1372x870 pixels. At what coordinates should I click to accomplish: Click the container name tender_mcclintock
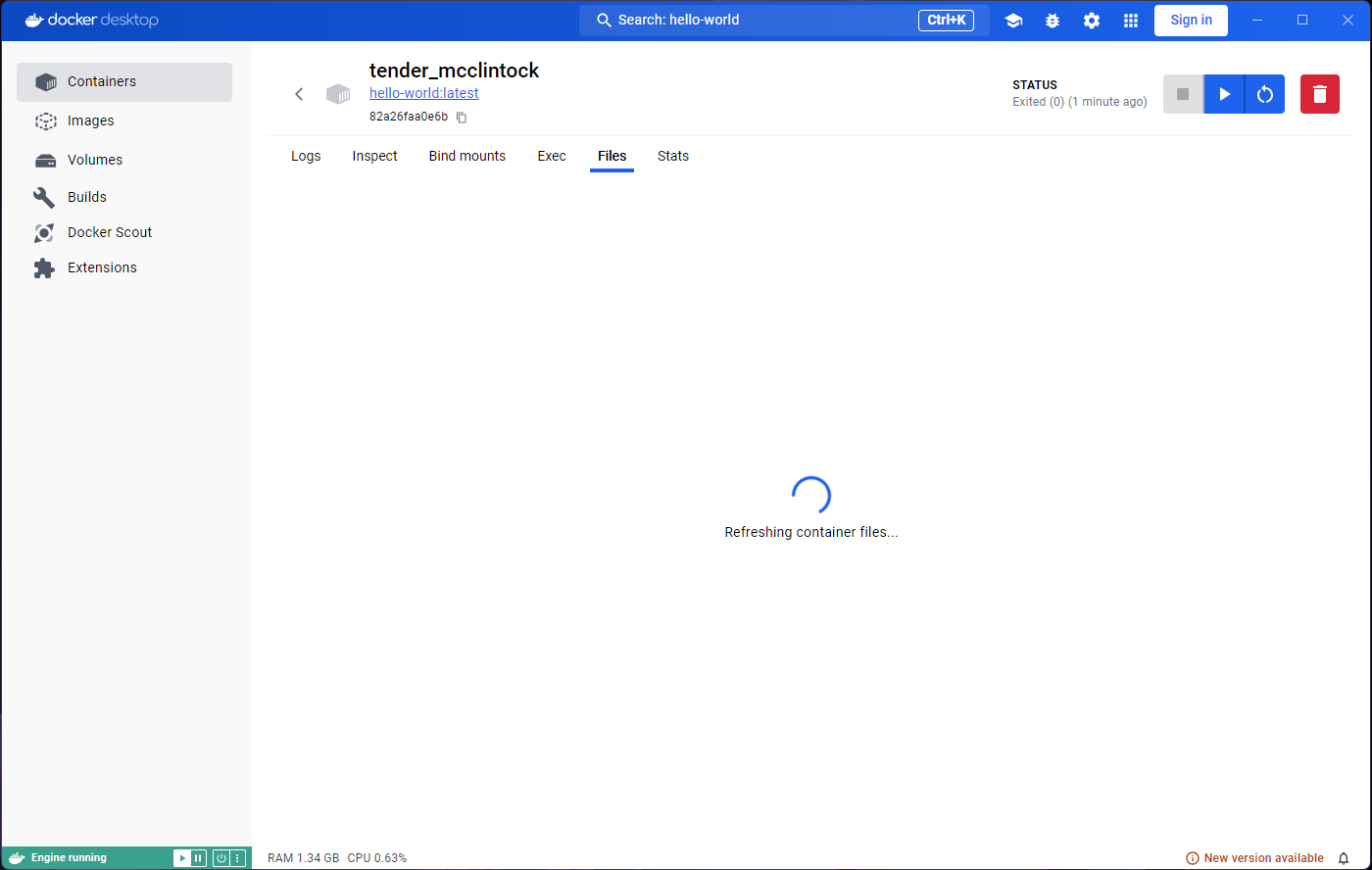point(454,71)
